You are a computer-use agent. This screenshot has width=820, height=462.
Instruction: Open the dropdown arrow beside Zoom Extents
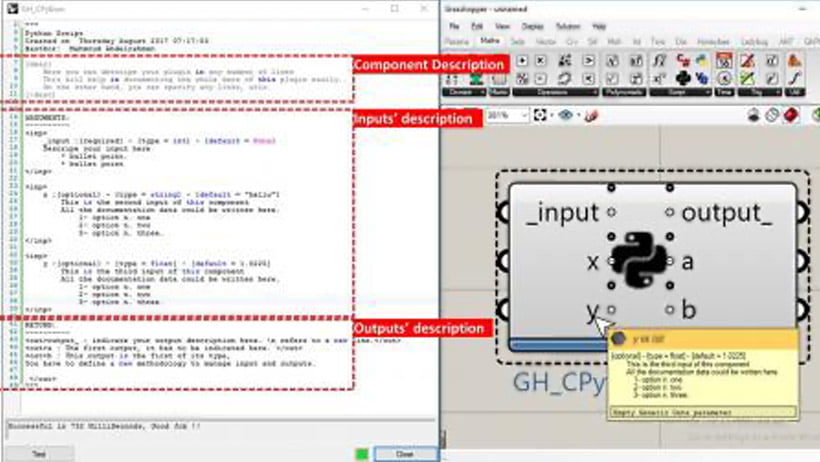click(x=551, y=116)
